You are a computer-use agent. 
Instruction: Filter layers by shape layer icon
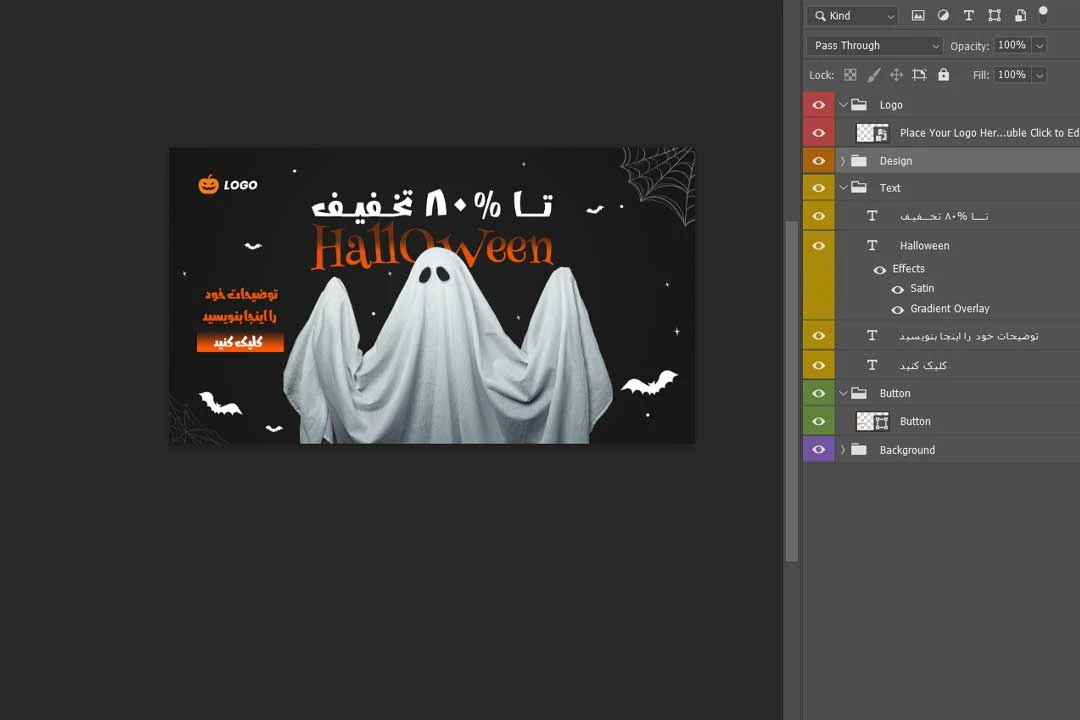coord(994,16)
